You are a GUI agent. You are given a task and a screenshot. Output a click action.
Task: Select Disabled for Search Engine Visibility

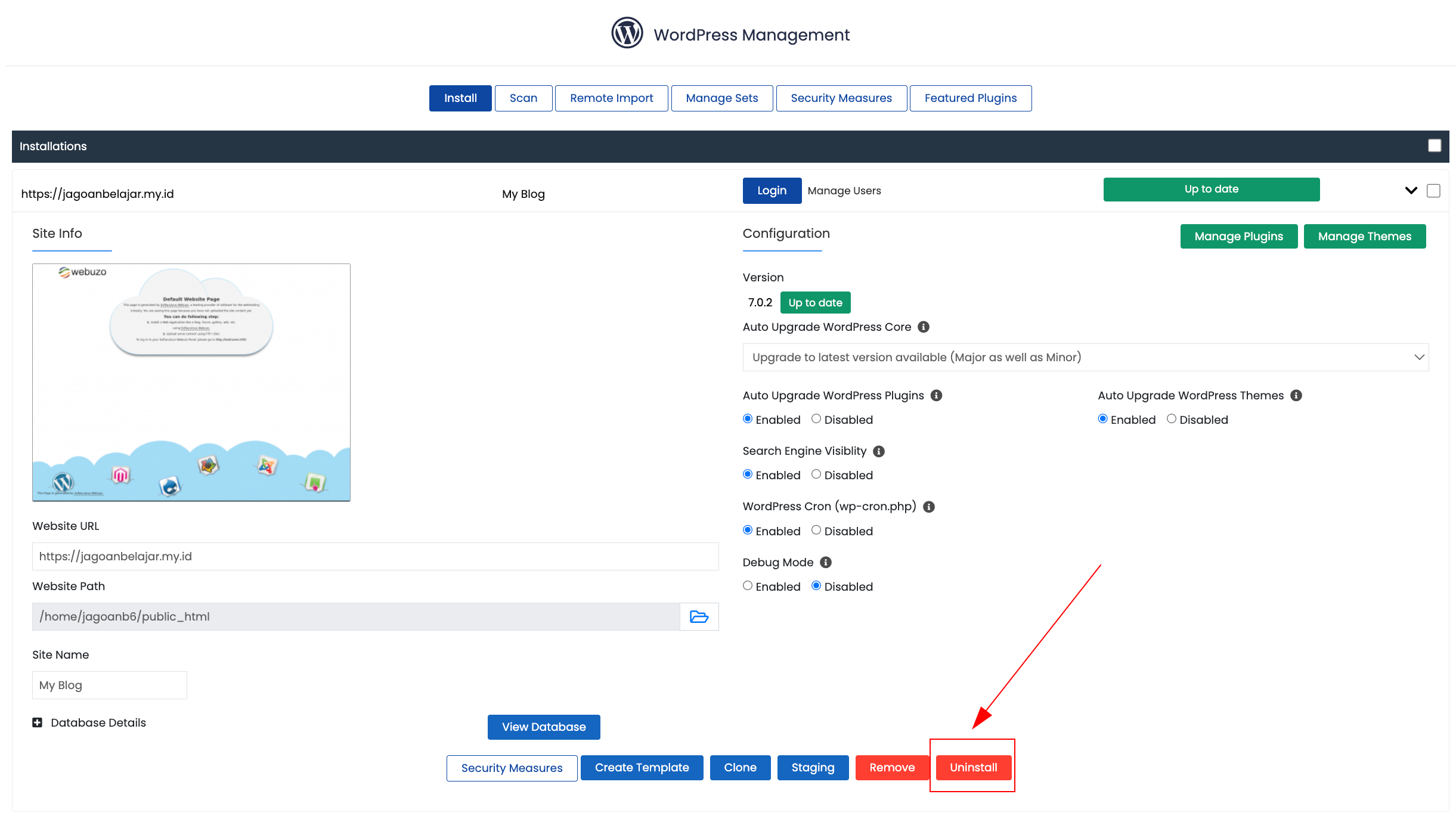coord(816,474)
